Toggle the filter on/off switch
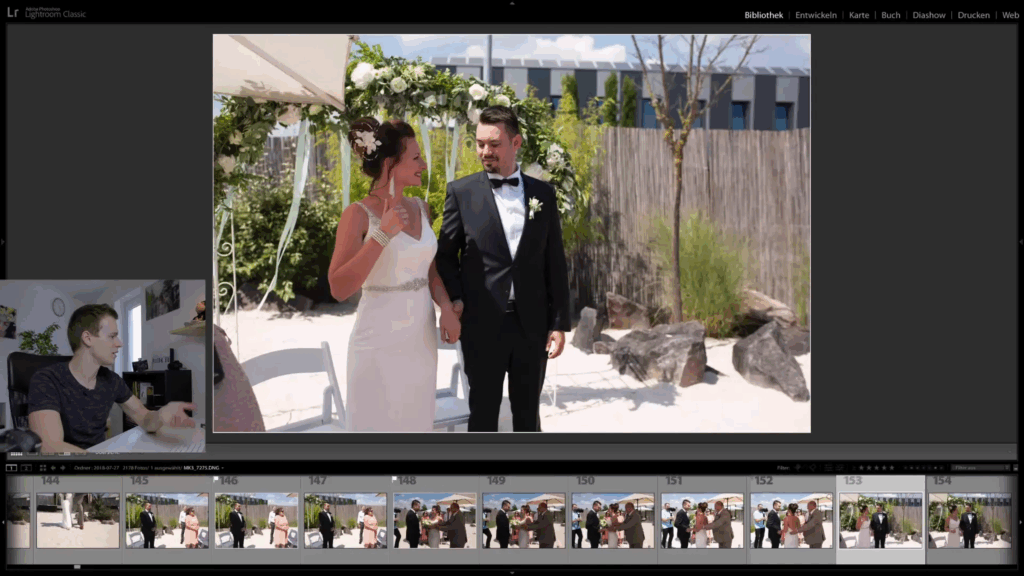The width and height of the screenshot is (1024, 576). pos(1014,467)
